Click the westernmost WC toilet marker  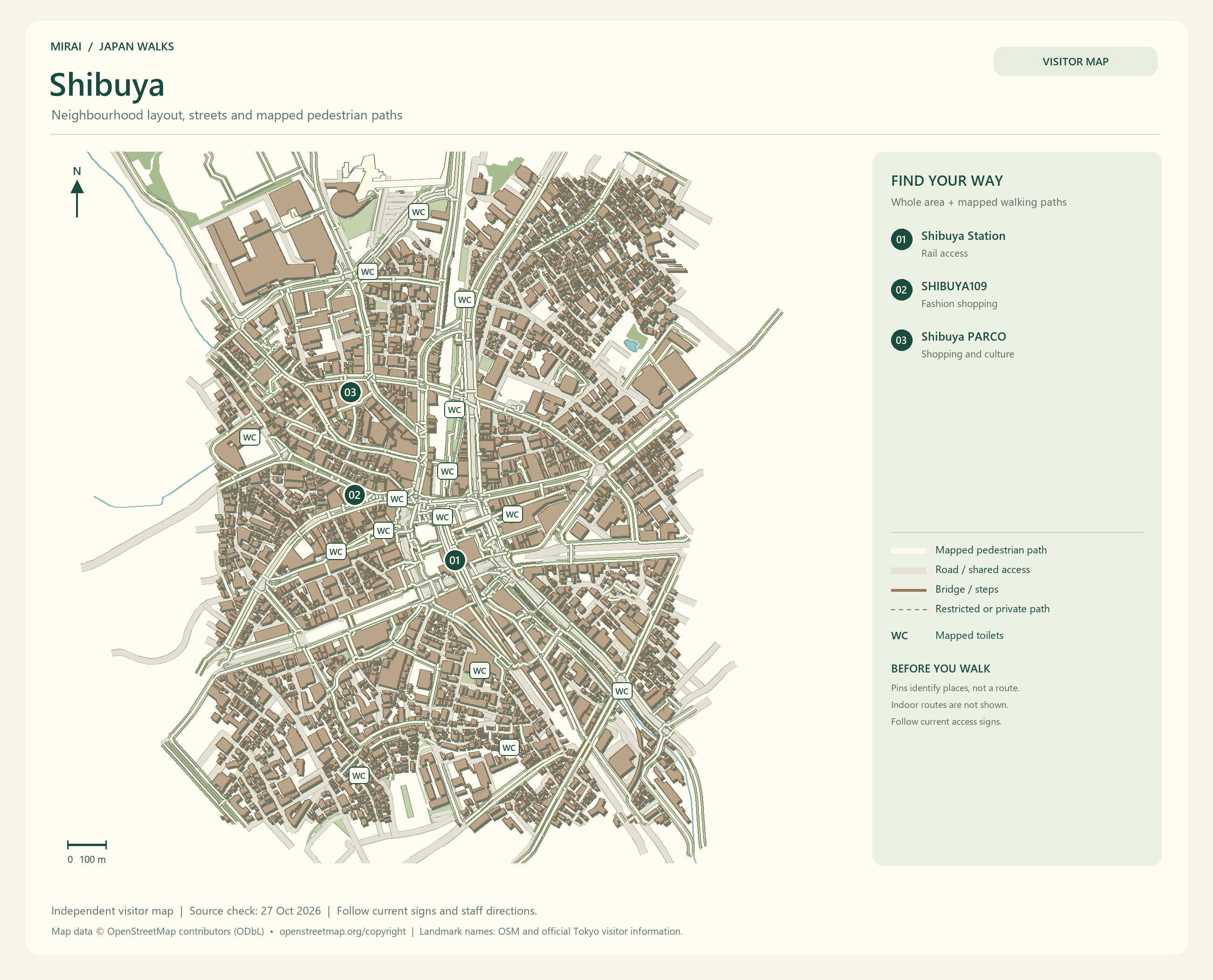click(x=250, y=438)
